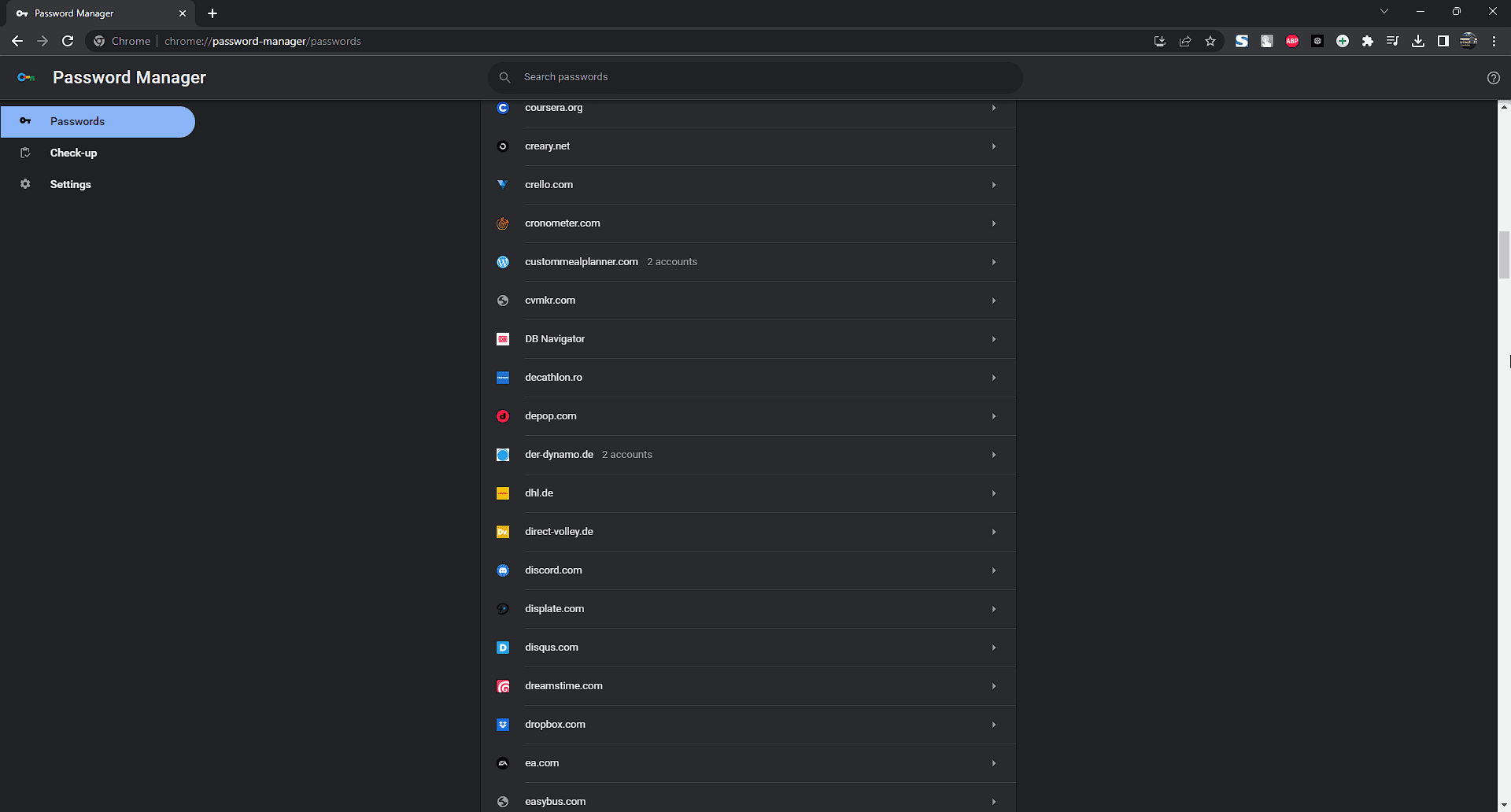1511x812 pixels.
Task: Click the address bar URL
Action: [263, 41]
